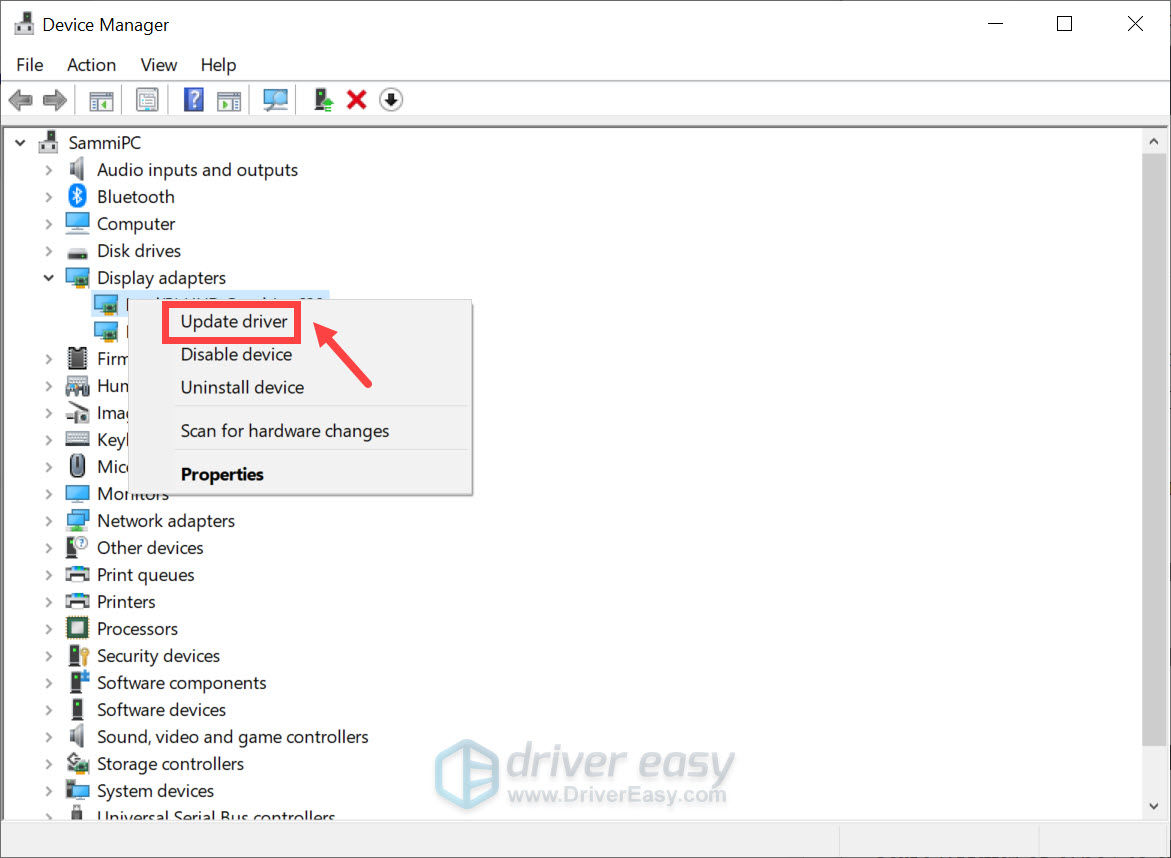
Task: Collapse the Display adapters chevron
Action: click(49, 278)
